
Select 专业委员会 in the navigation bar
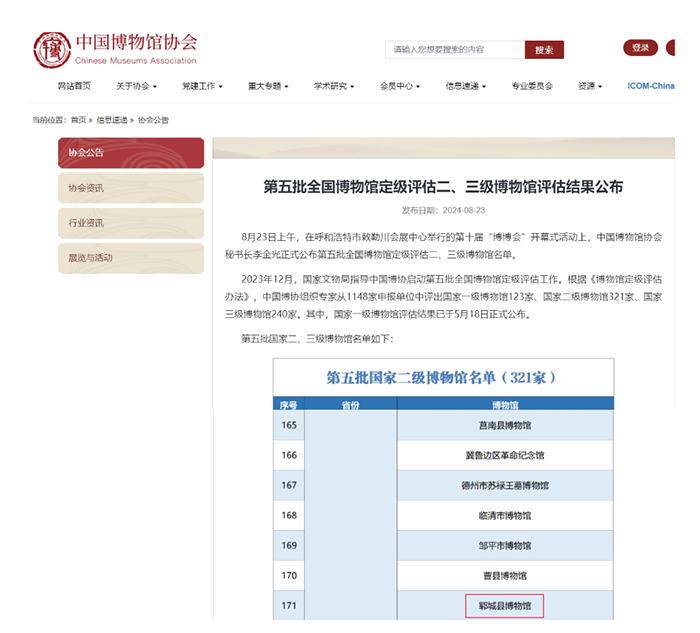(532, 86)
